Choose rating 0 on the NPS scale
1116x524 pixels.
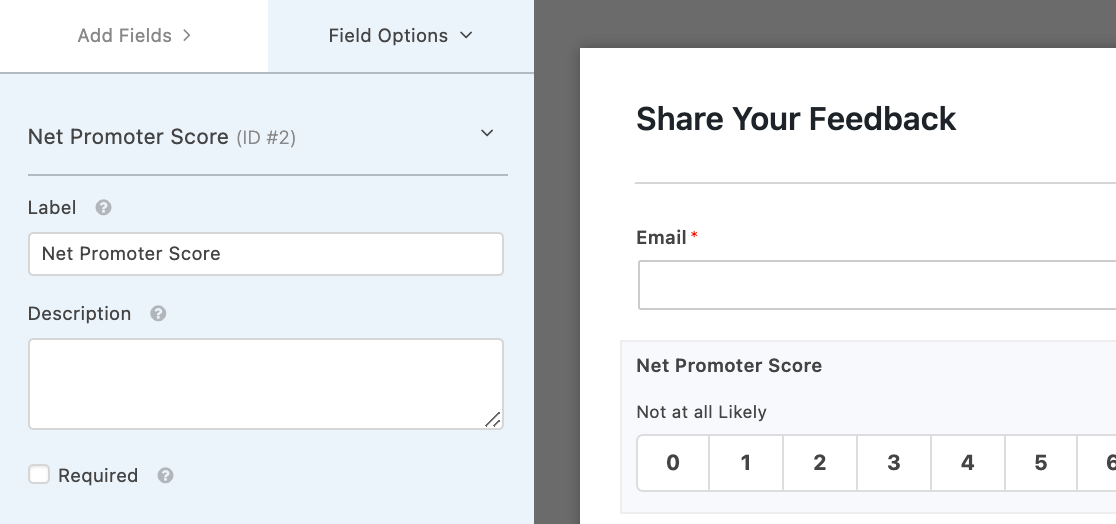[673, 463]
